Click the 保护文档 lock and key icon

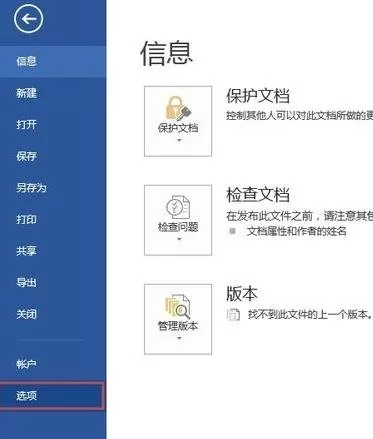[178, 108]
